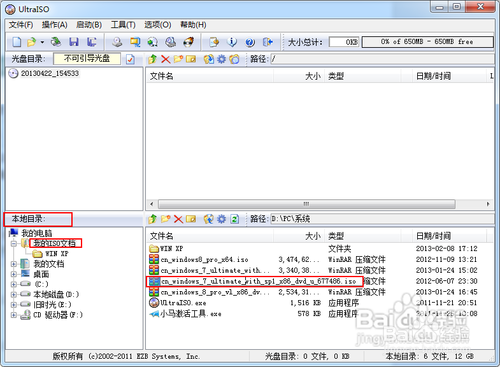This screenshot has height=367, width=500.
Task: Open the 工具(T) menu
Action: [x=123, y=25]
